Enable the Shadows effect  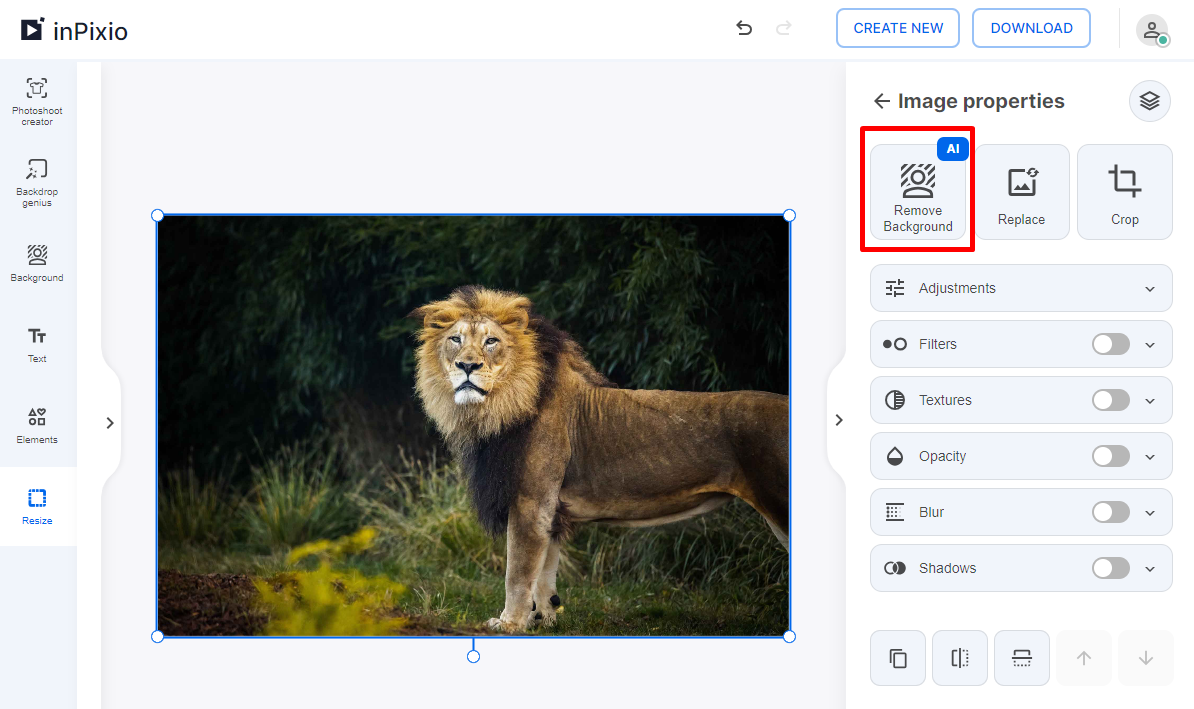click(1110, 568)
